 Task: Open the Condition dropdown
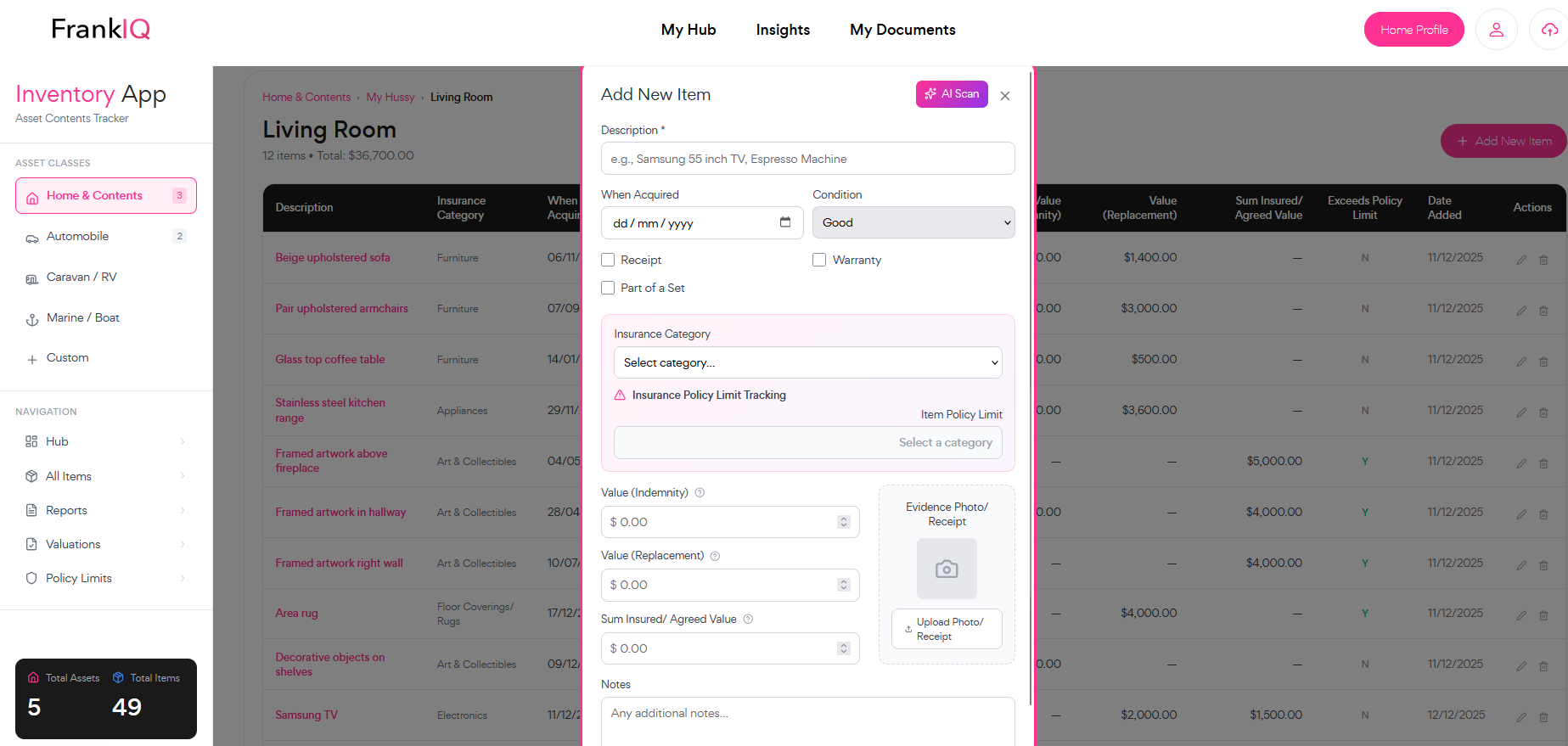coord(913,222)
